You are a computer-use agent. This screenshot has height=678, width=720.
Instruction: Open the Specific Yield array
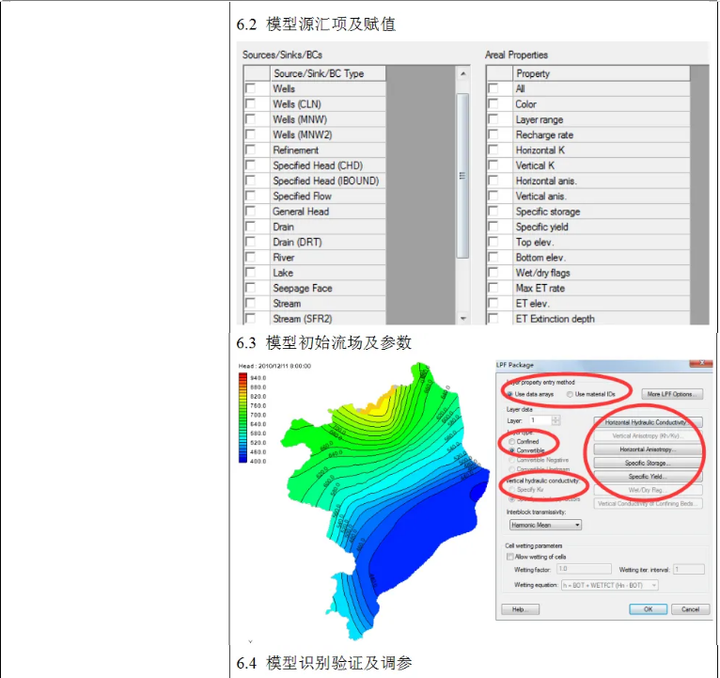point(647,476)
